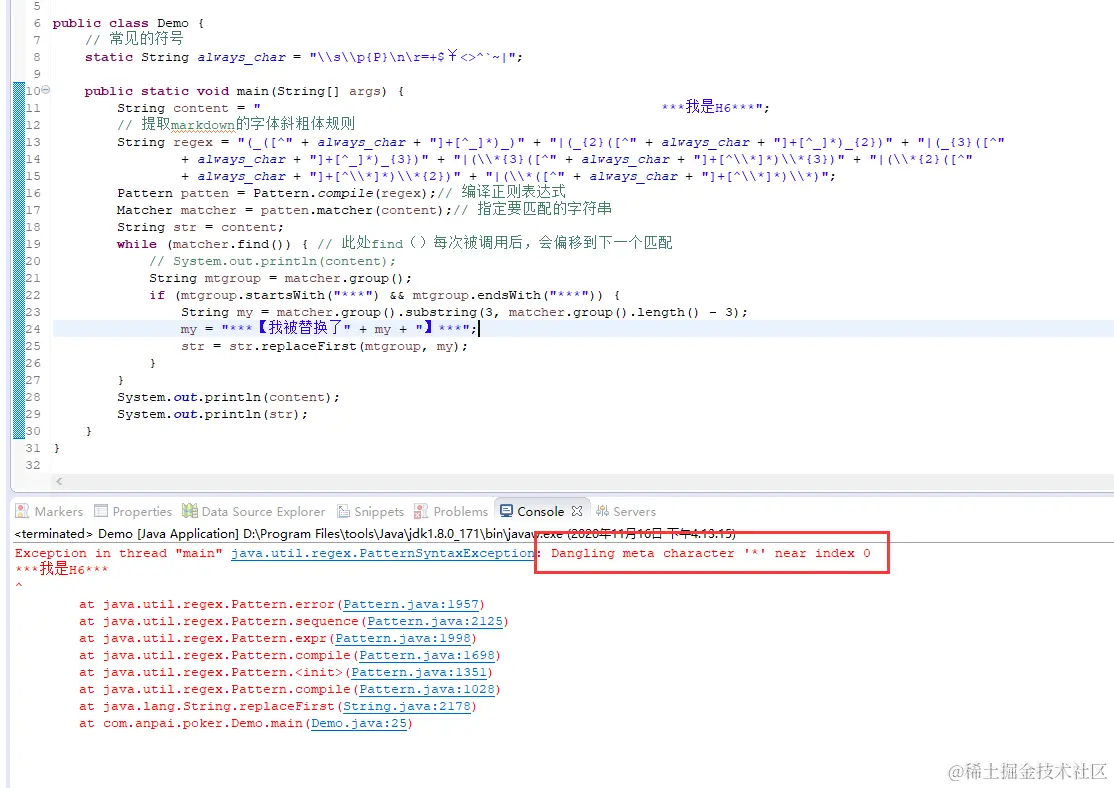Open the Data Source Explorer tab
The height and width of the screenshot is (788, 1114).
point(254,512)
